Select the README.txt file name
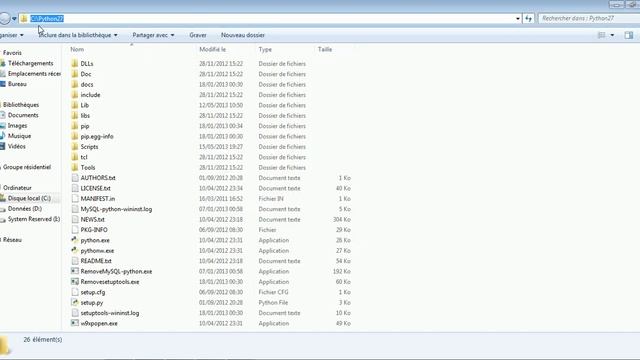 click(96, 261)
